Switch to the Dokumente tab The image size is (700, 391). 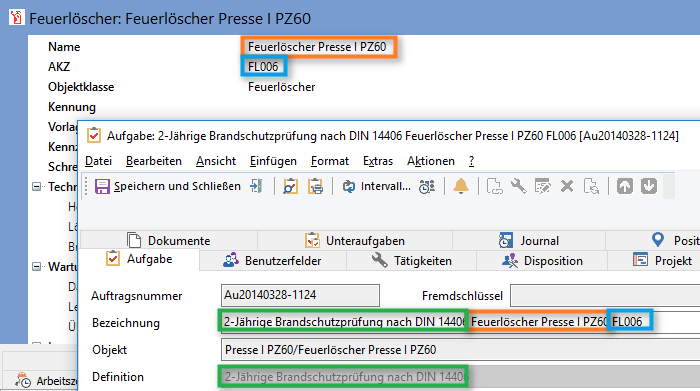pyautogui.click(x=169, y=241)
